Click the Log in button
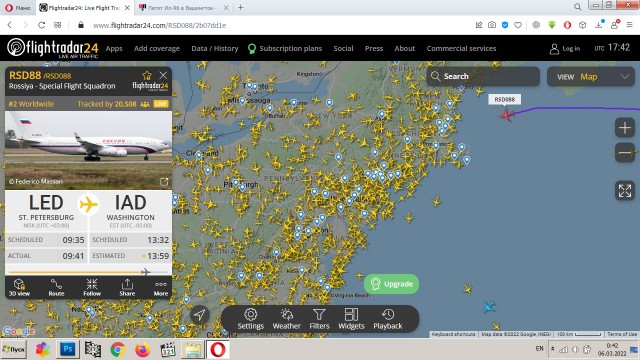Screen dimensions: 640x360 point(565,49)
